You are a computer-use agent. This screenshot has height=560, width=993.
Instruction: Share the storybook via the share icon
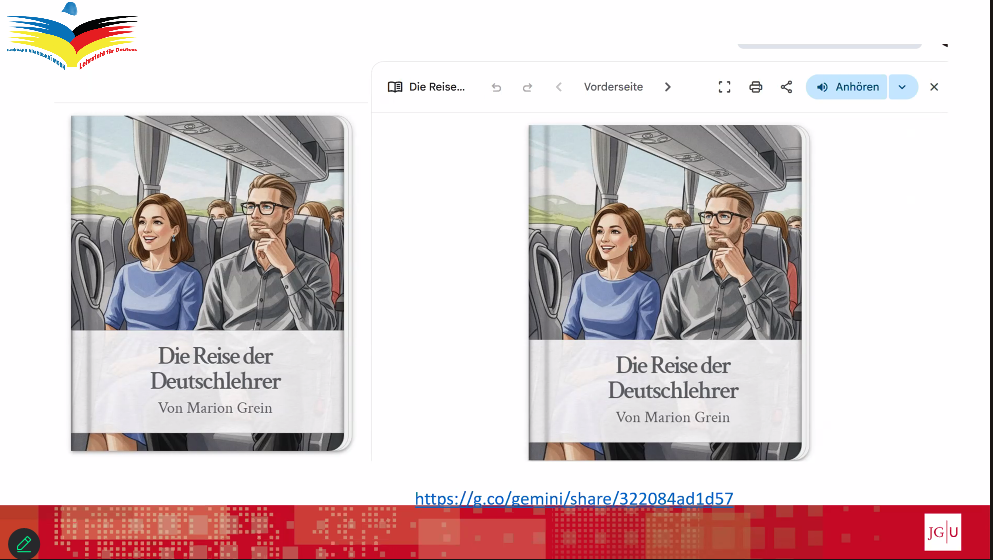click(x=786, y=87)
